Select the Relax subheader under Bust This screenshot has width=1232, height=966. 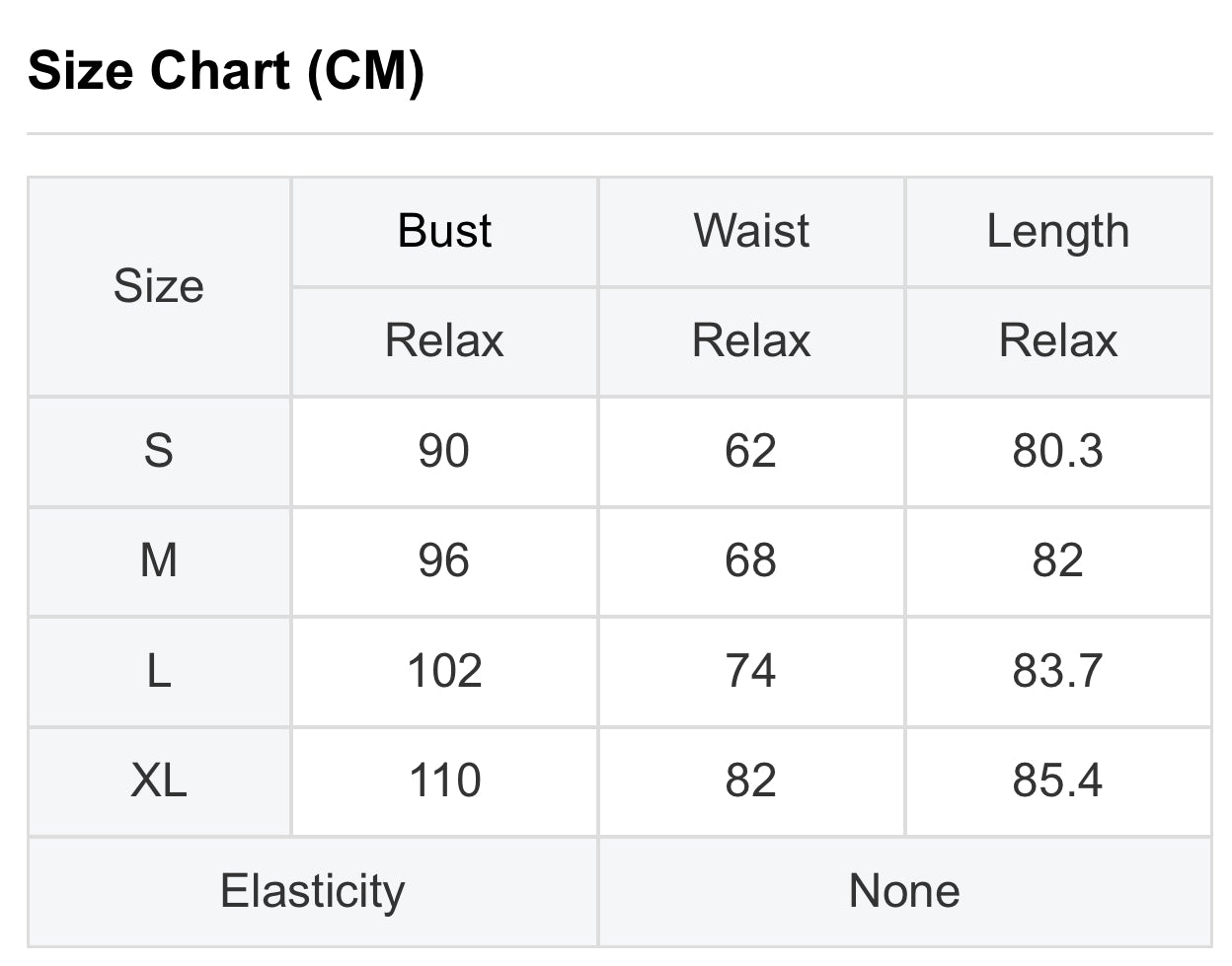(444, 341)
